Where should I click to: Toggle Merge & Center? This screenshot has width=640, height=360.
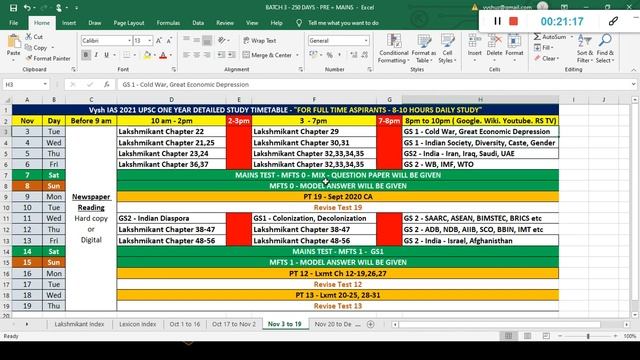[x=267, y=55]
